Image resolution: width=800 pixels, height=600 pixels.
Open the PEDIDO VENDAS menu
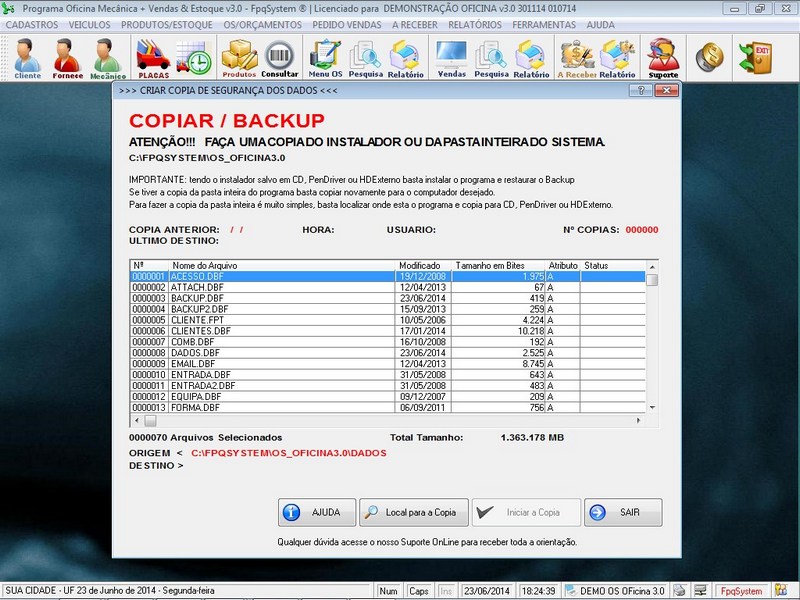(347, 25)
